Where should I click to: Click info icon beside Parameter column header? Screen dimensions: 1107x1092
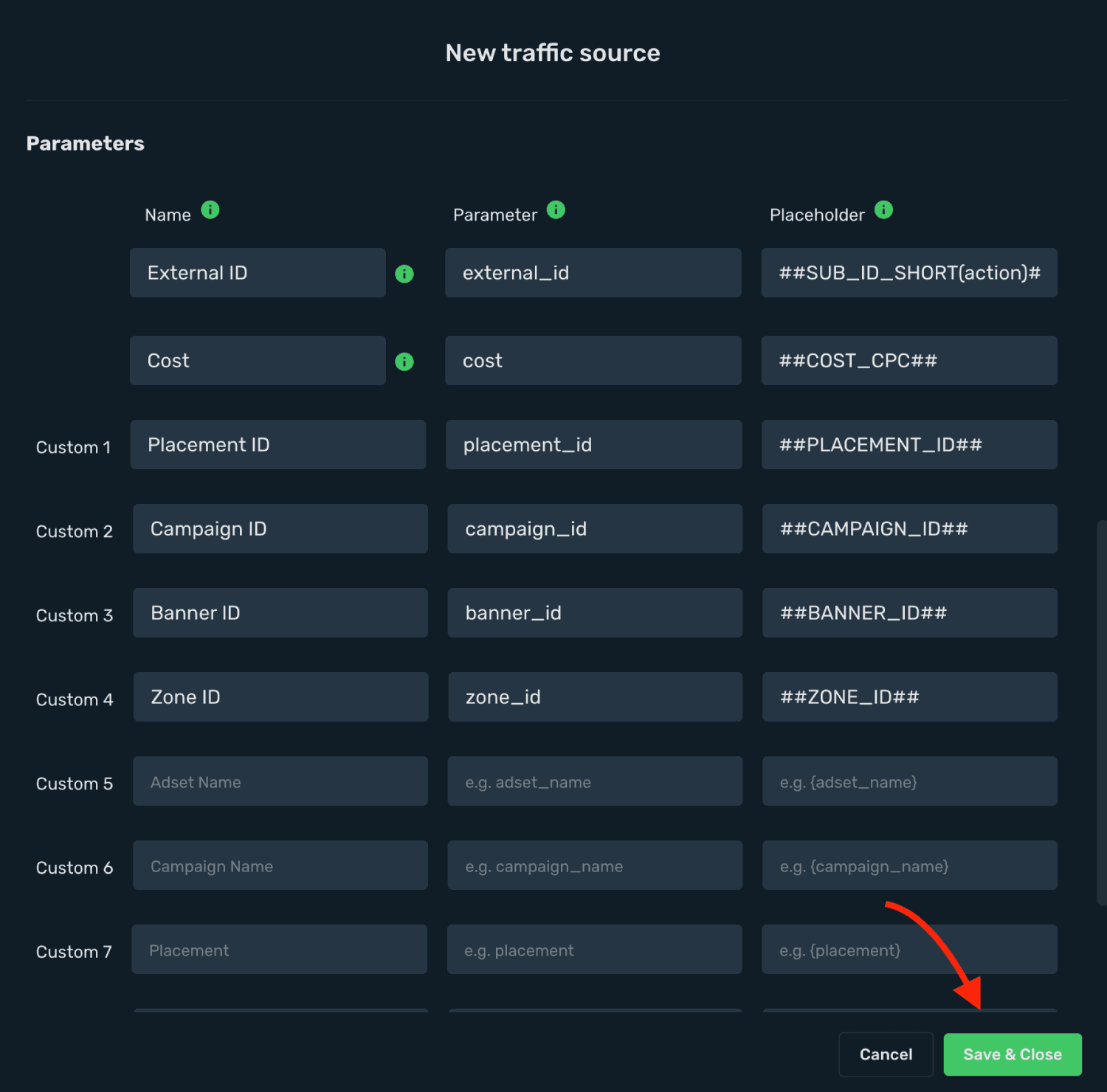pos(556,210)
